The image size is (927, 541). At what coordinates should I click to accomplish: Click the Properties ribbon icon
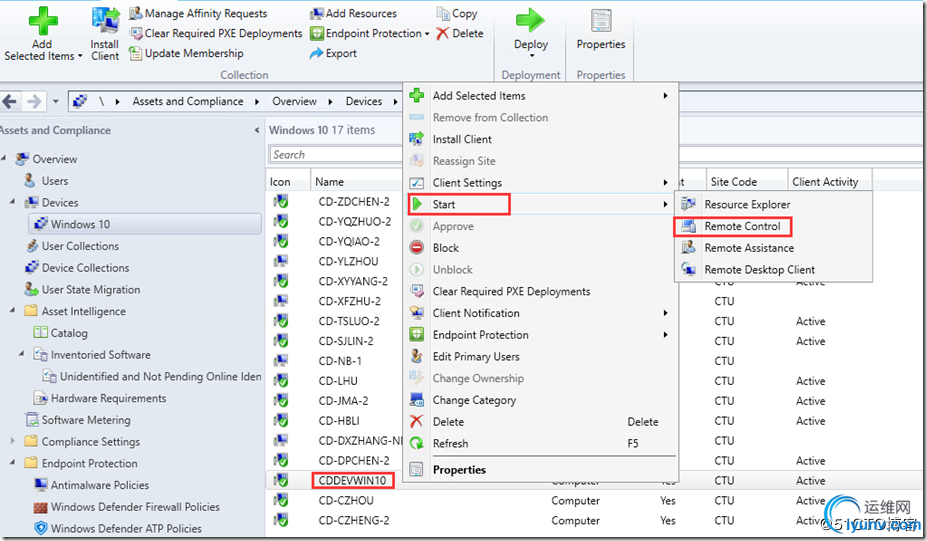tap(601, 21)
